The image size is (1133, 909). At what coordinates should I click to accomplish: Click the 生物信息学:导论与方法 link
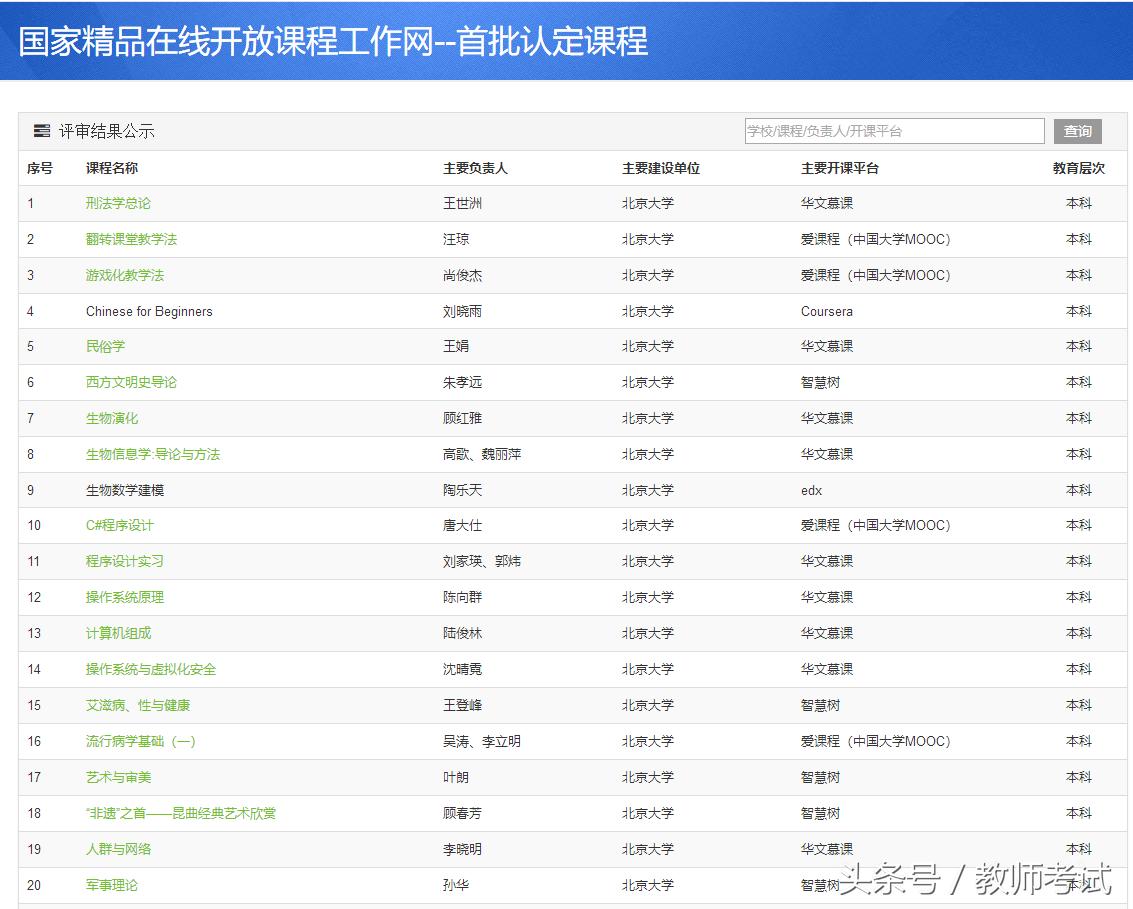tap(155, 454)
